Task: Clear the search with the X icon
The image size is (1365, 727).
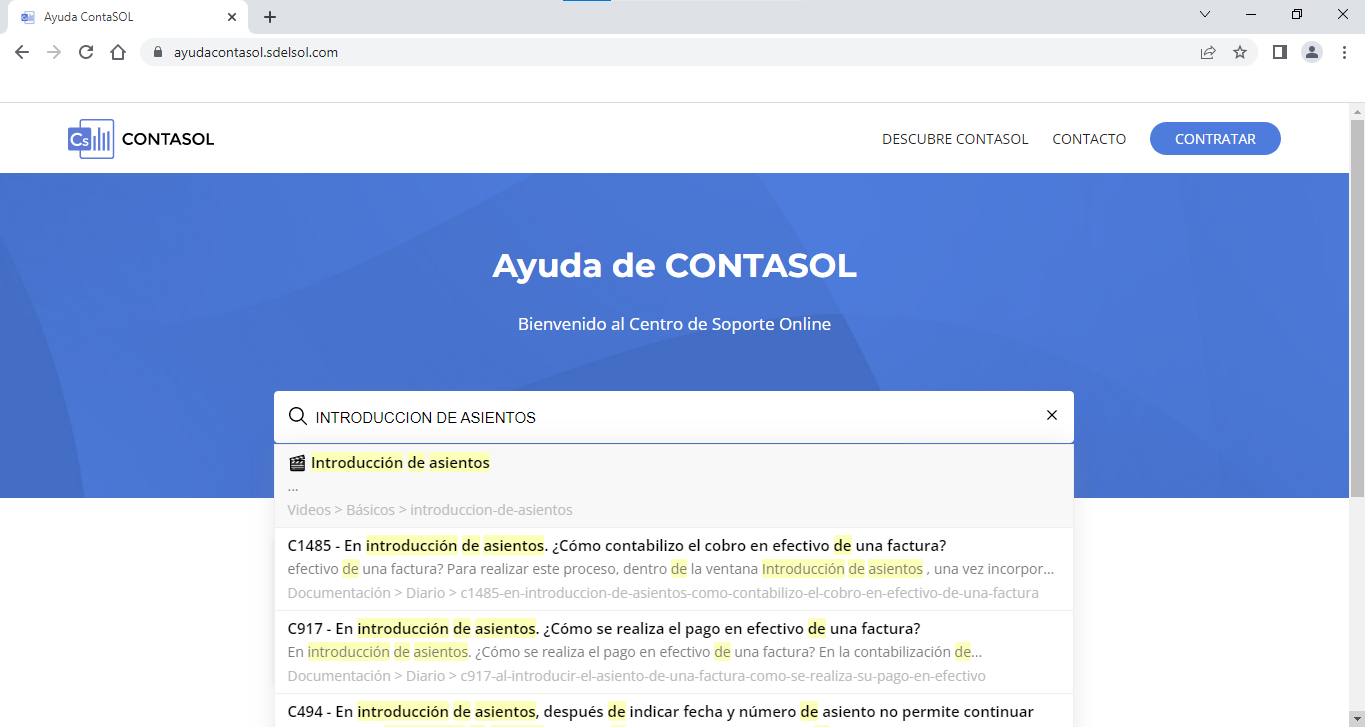Action: (1051, 415)
